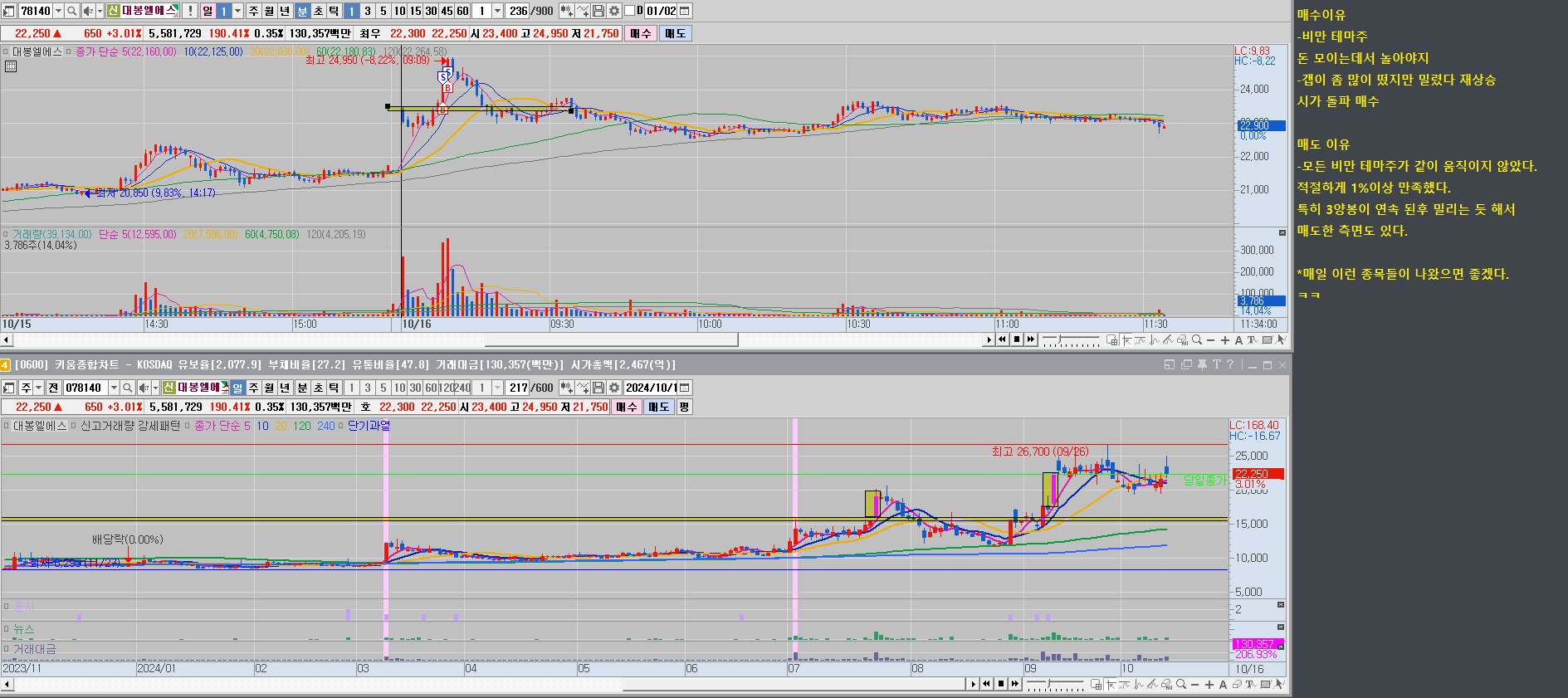Click the zoom magnifier in upper chart drawing tools

click(1197, 339)
